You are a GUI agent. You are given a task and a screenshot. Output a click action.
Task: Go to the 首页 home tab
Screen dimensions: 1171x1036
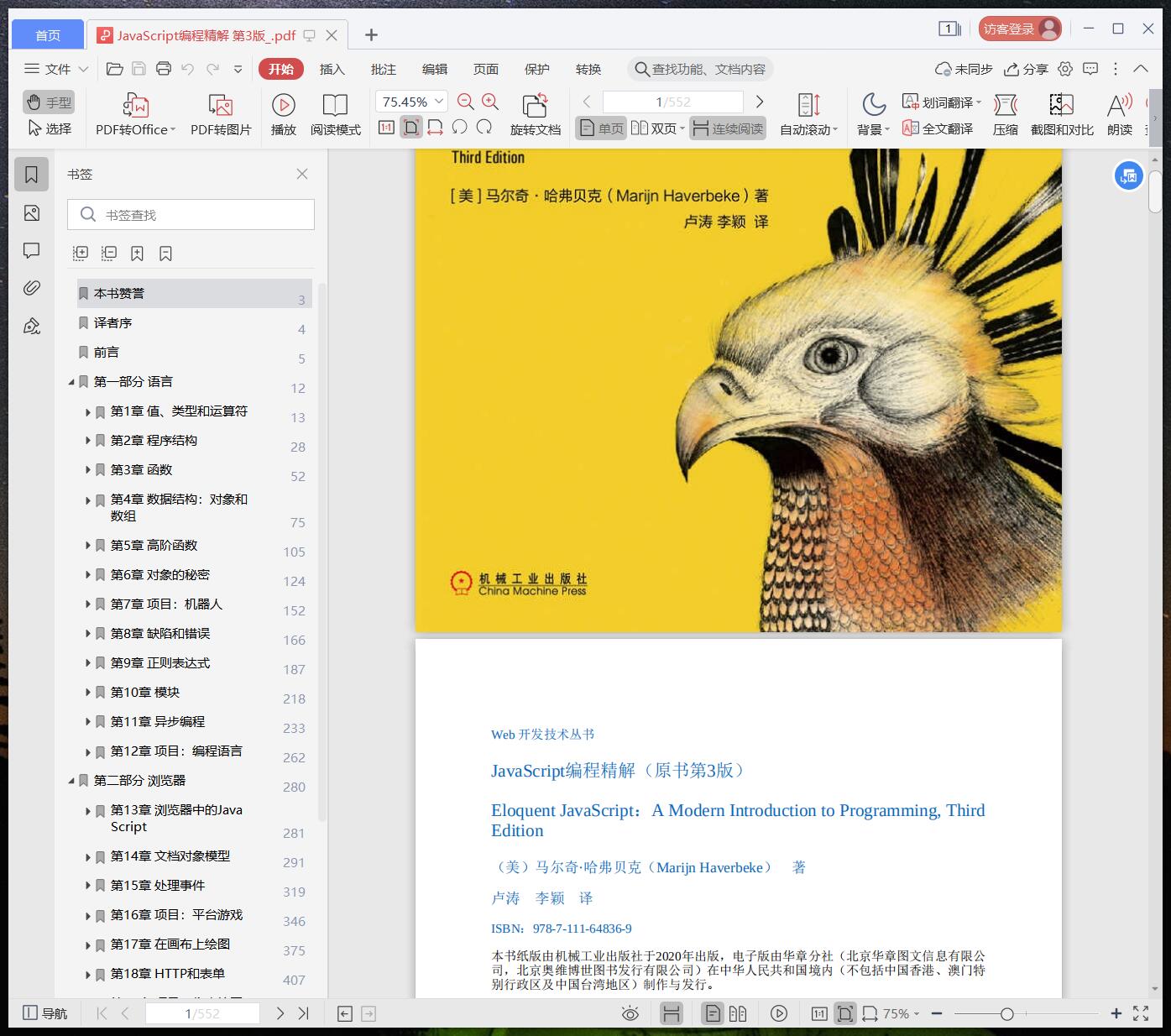(48, 34)
